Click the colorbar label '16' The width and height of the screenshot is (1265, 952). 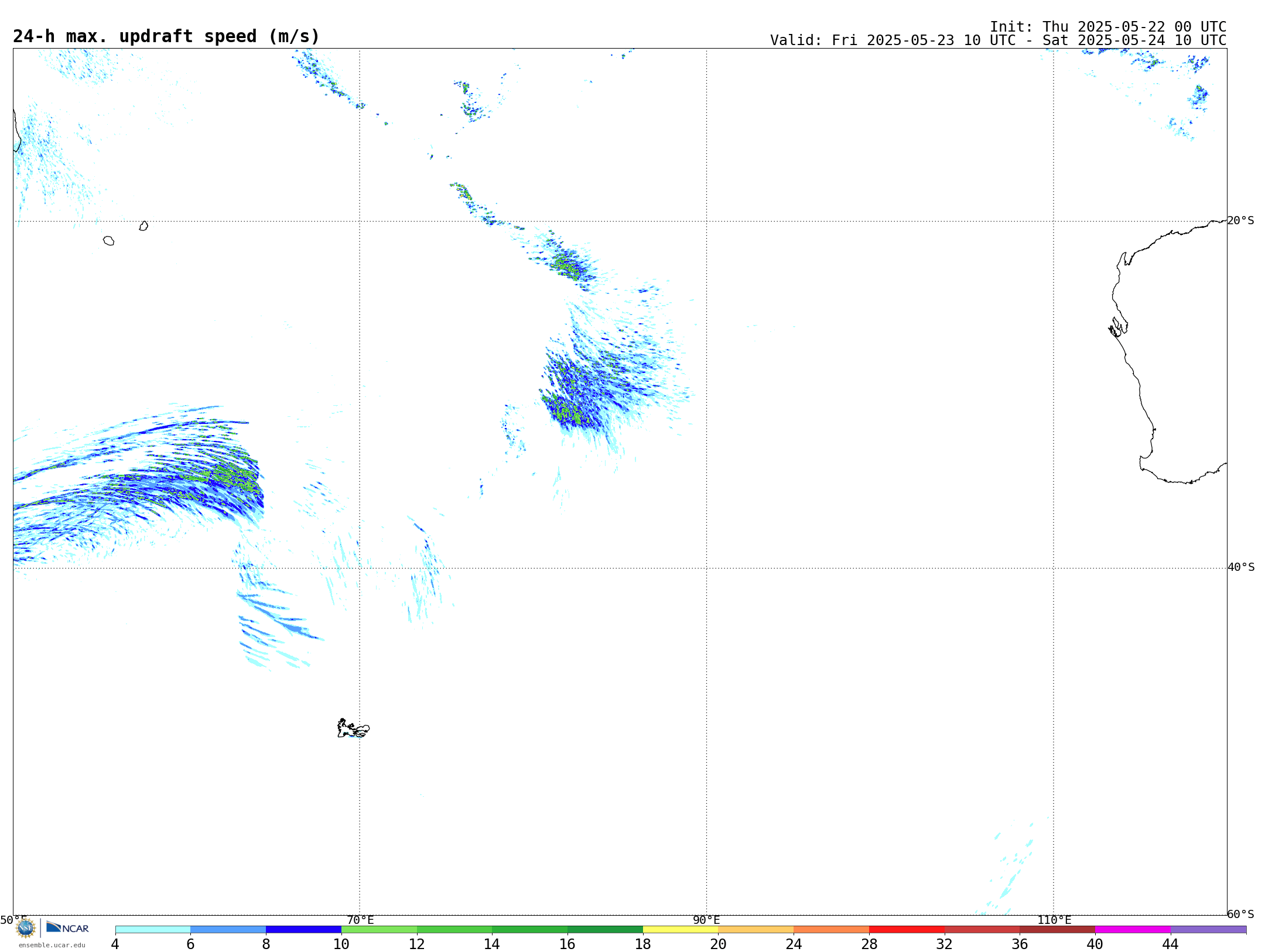(567, 944)
